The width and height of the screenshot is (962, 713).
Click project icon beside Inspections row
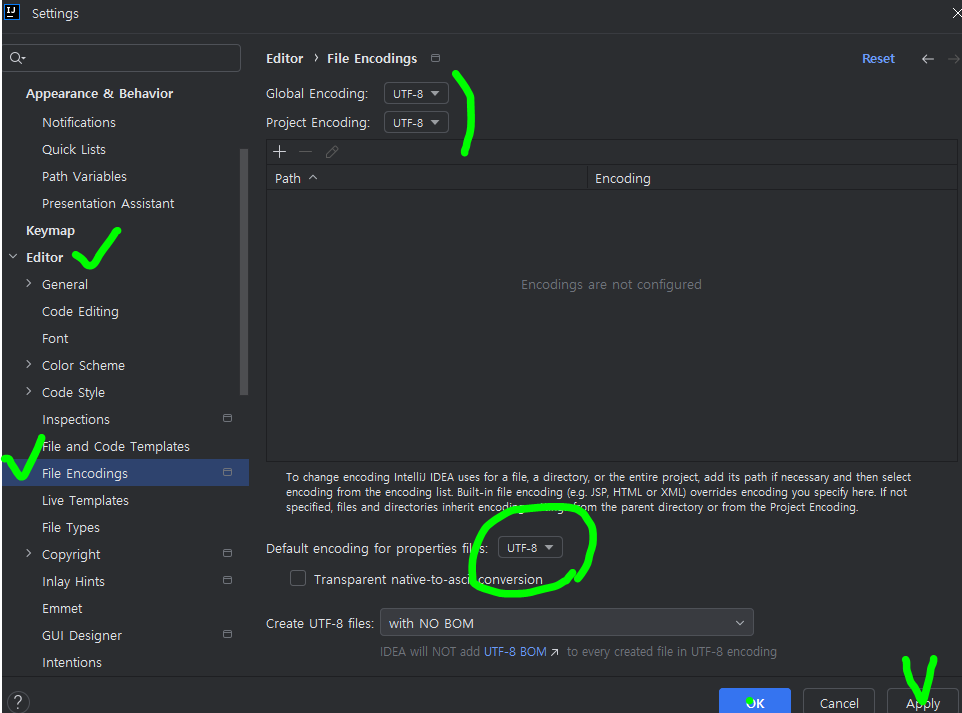227,418
